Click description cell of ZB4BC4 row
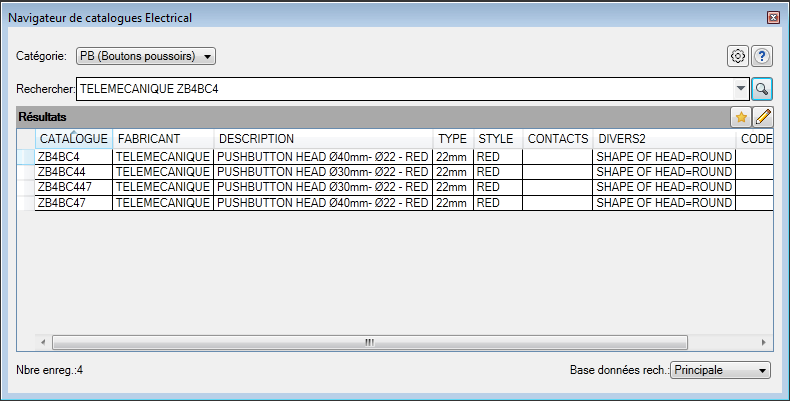The image size is (790, 401). (x=323, y=157)
